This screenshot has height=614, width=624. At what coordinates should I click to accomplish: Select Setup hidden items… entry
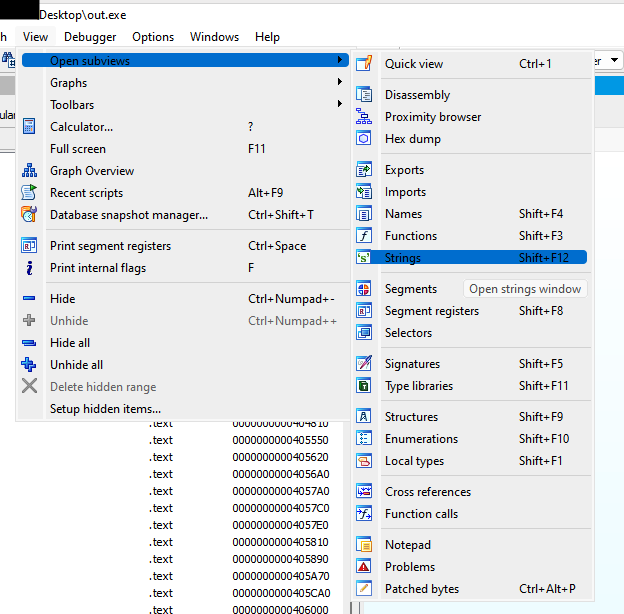[185, 409]
